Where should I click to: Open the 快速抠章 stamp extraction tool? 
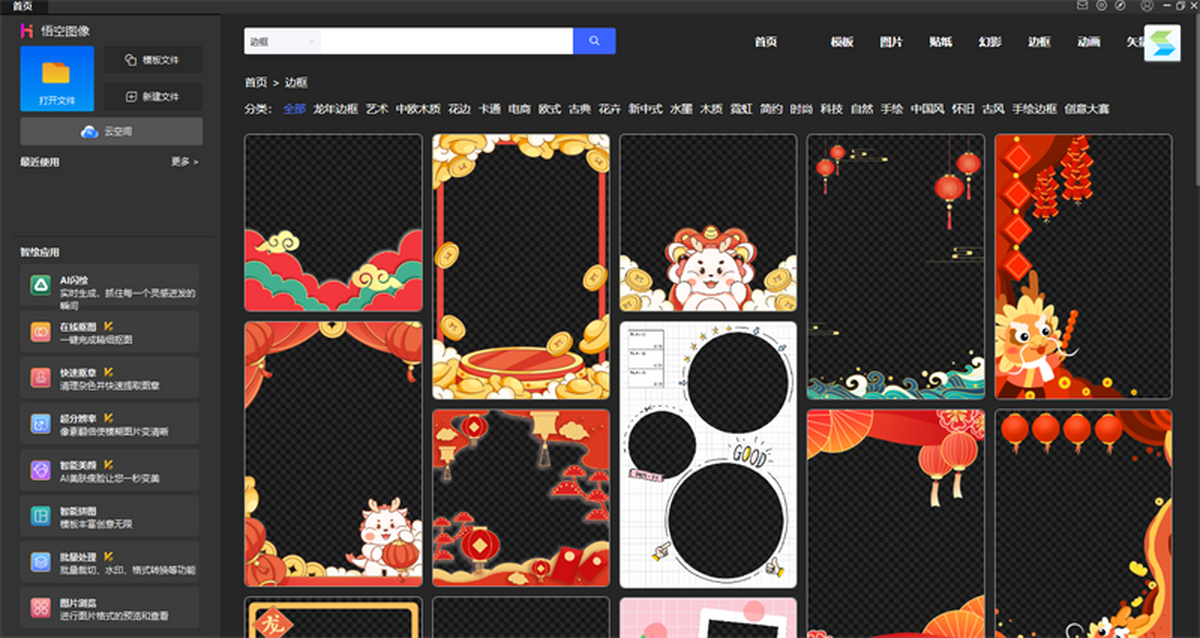(x=110, y=378)
